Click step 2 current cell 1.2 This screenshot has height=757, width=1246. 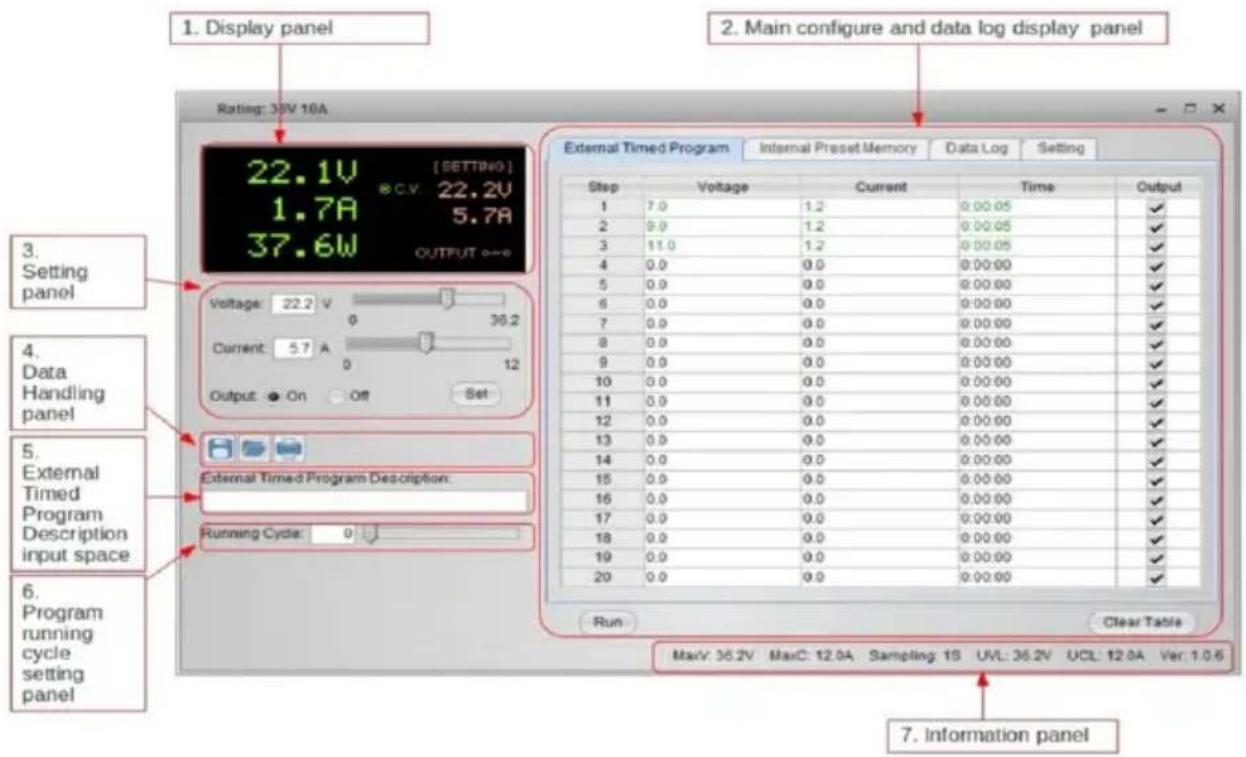point(879,225)
